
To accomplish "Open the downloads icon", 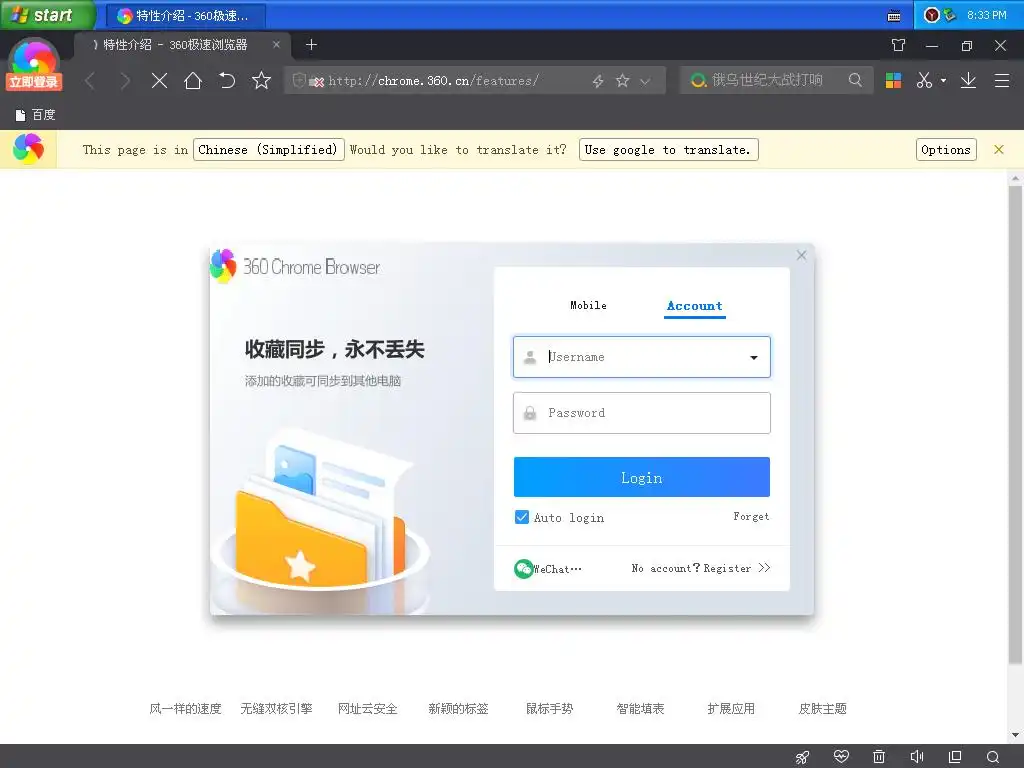I will (x=968, y=80).
